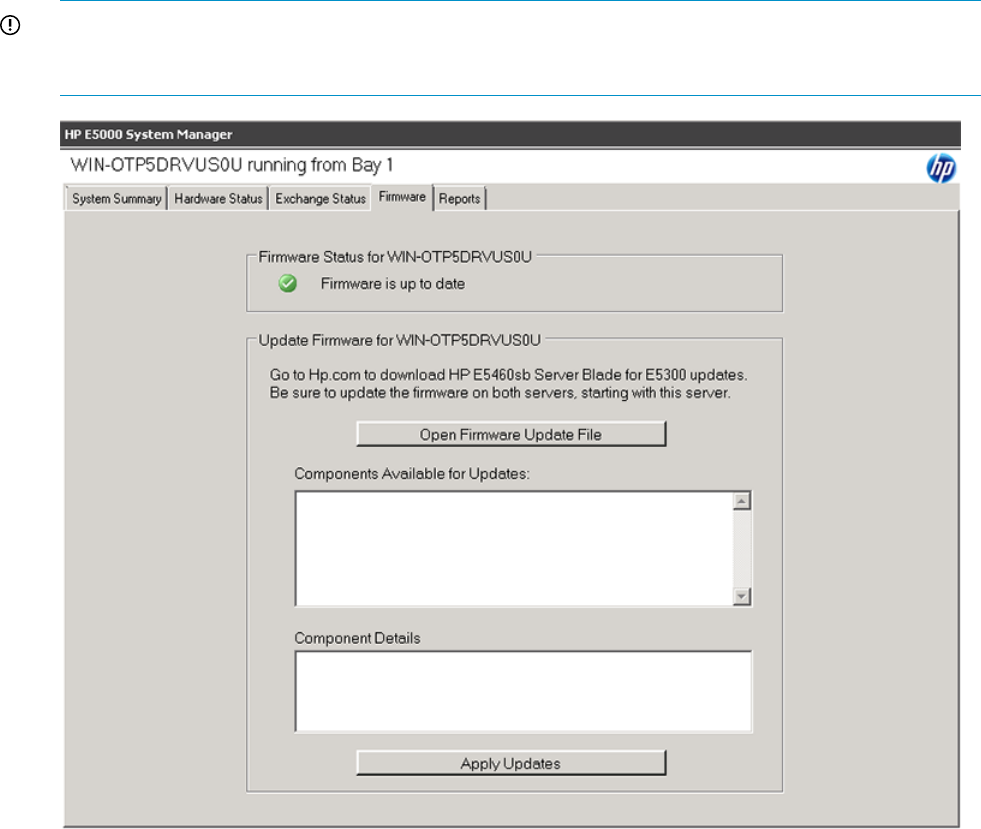Click the 'Go to Hp.com to download' instruction text
This screenshot has width=981, height=829.
[508, 375]
